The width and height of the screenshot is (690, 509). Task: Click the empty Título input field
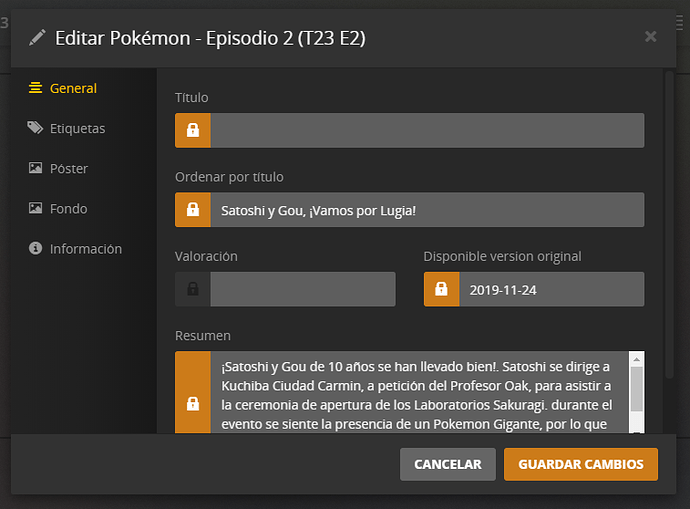pyautogui.click(x=427, y=130)
